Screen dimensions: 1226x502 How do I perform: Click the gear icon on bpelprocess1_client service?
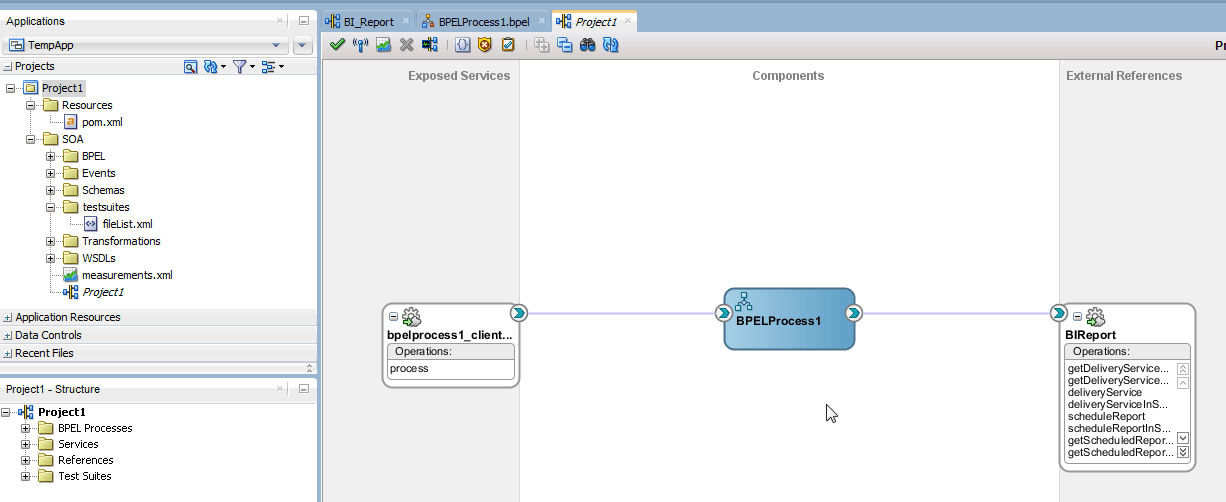point(411,317)
